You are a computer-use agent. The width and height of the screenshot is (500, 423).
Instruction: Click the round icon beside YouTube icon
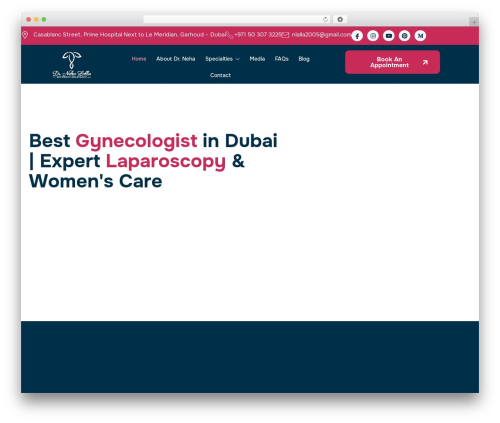[x=404, y=36]
